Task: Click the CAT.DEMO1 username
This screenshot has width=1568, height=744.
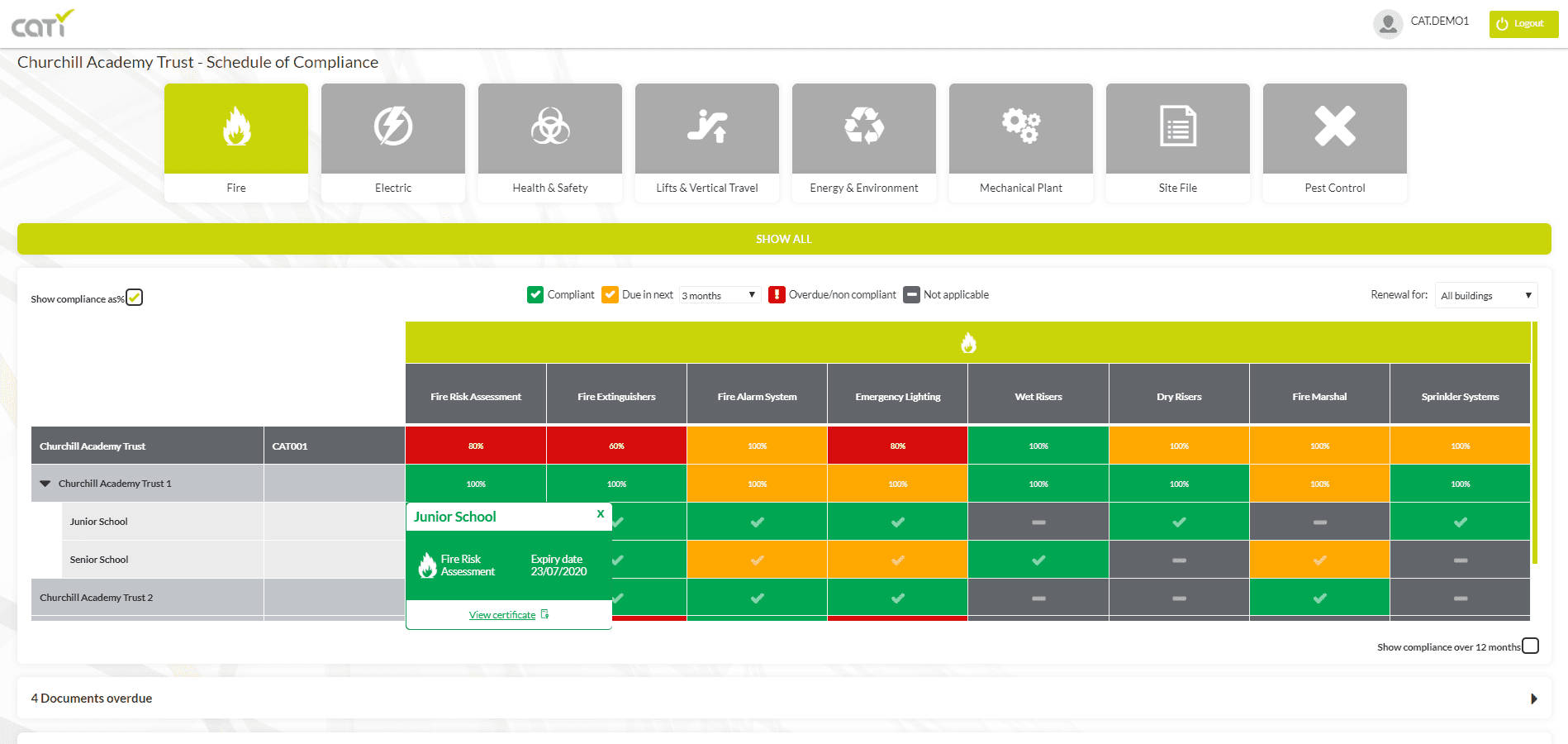Action: [1440, 21]
